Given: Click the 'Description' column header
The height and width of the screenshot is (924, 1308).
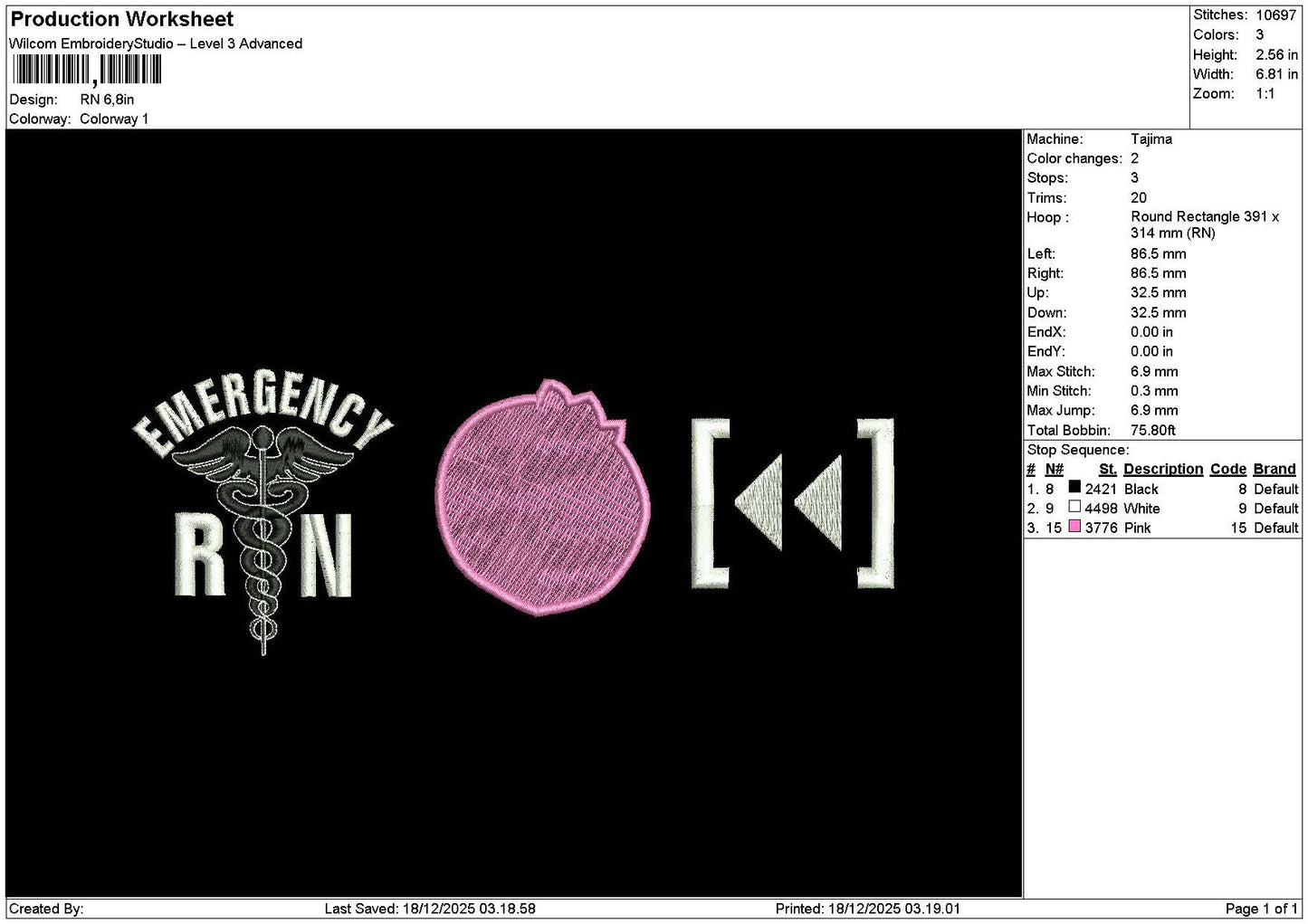Looking at the screenshot, I should pyautogui.click(x=1163, y=469).
